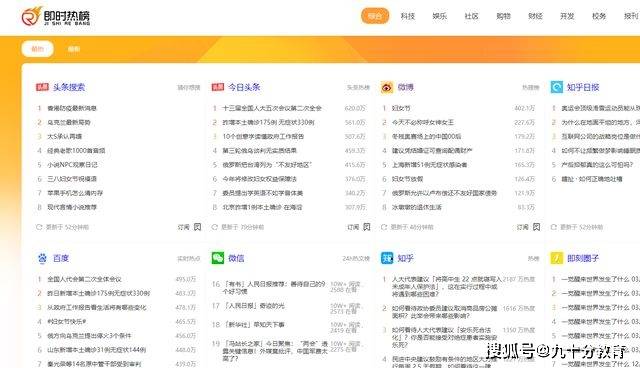Open 知乎 item 3 about 安乐死合法化
The image size is (640, 368).
click(444, 337)
